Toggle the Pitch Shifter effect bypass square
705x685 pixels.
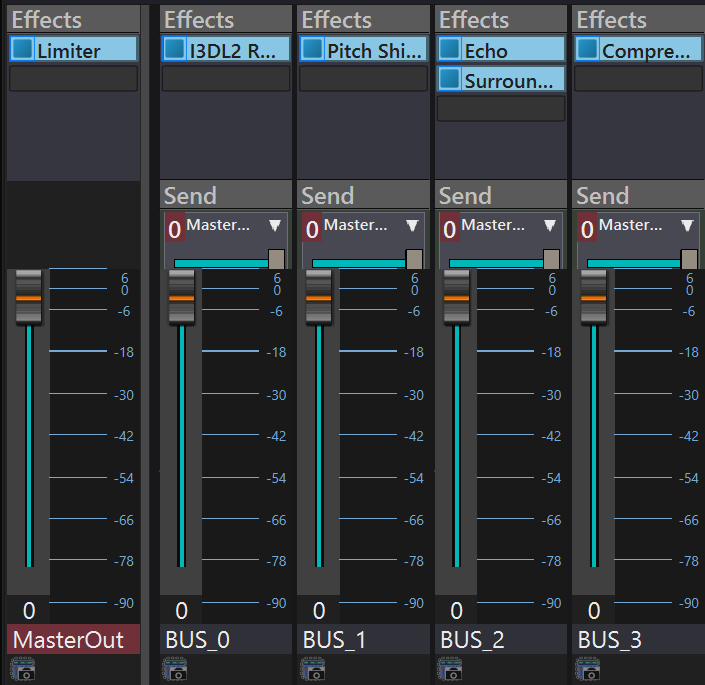point(312,49)
